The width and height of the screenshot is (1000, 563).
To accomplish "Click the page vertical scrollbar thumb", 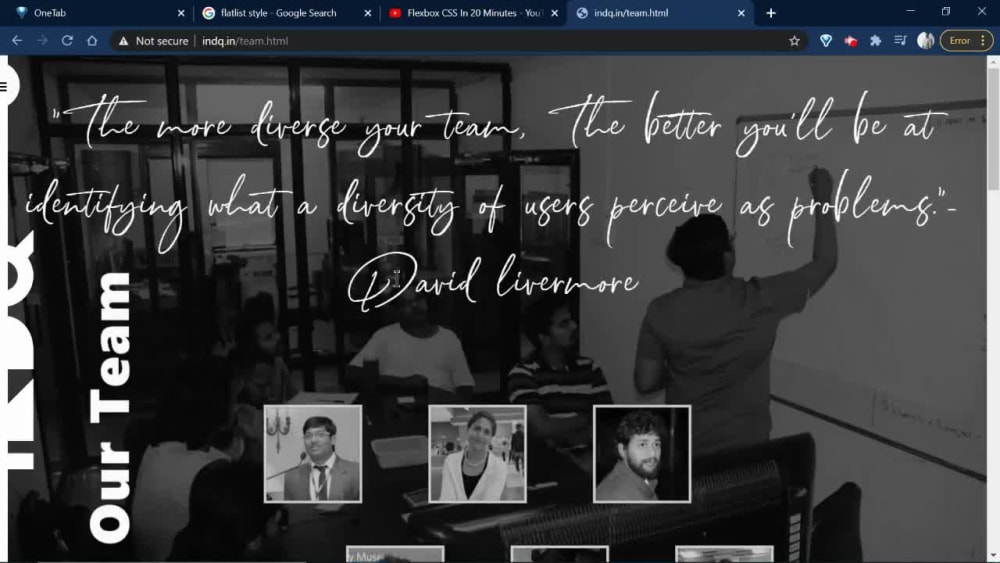I will pos(993,128).
